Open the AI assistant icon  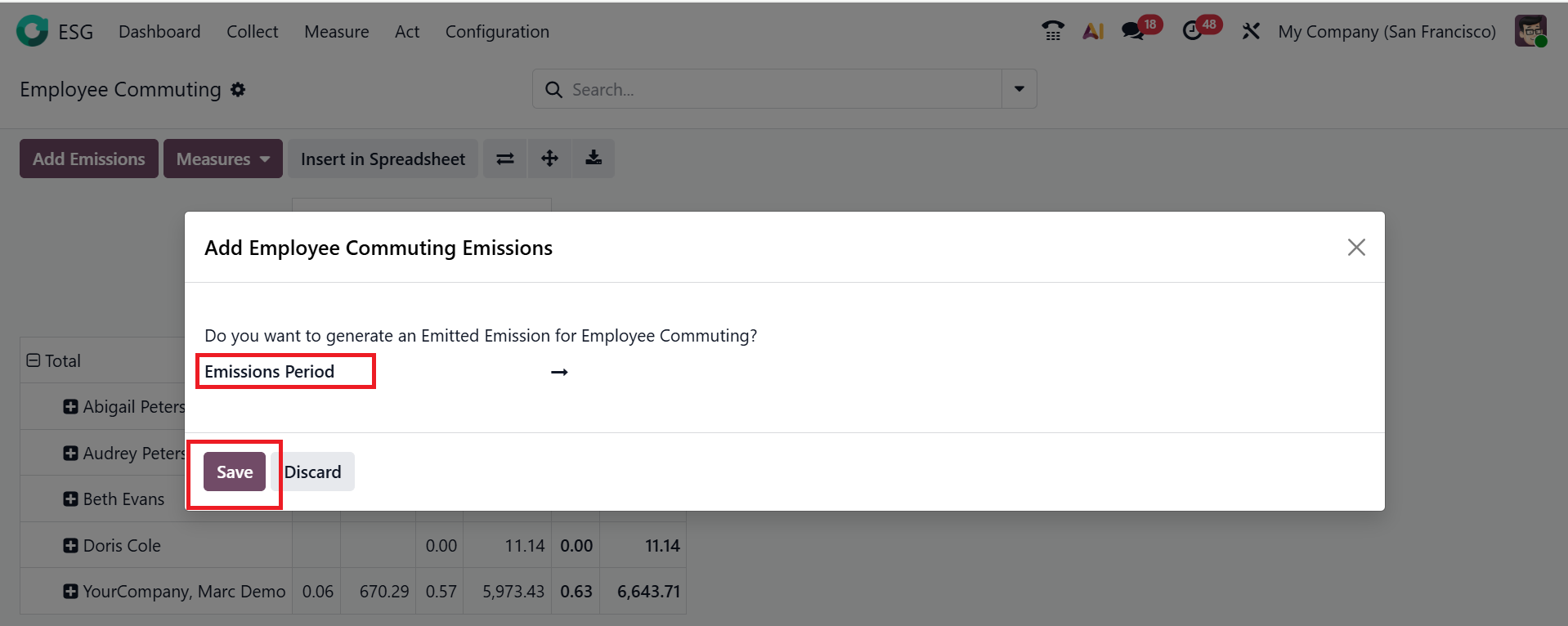click(1093, 31)
